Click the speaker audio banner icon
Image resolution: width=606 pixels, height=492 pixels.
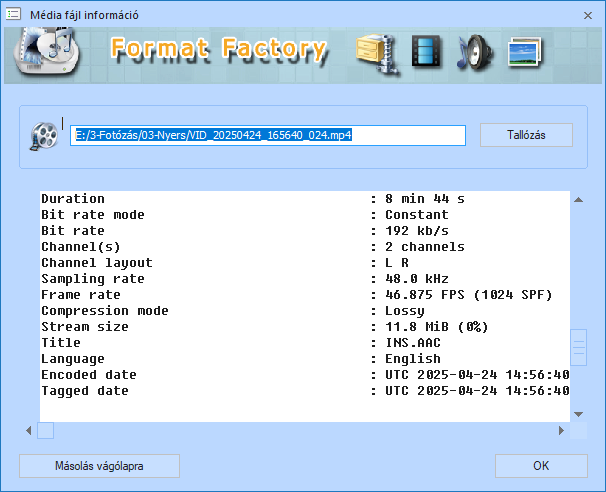(474, 53)
